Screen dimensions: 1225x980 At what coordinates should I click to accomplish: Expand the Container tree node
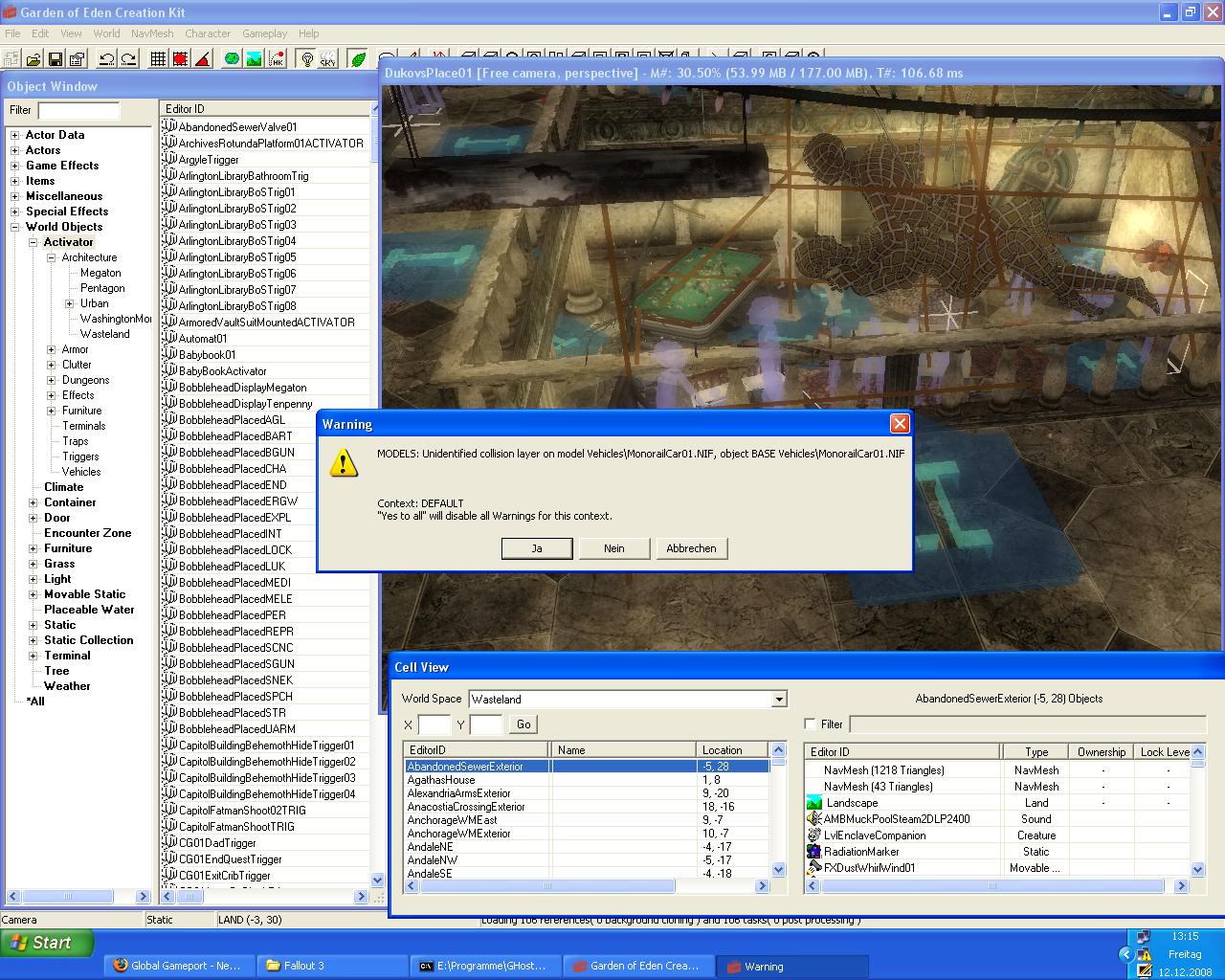(33, 502)
